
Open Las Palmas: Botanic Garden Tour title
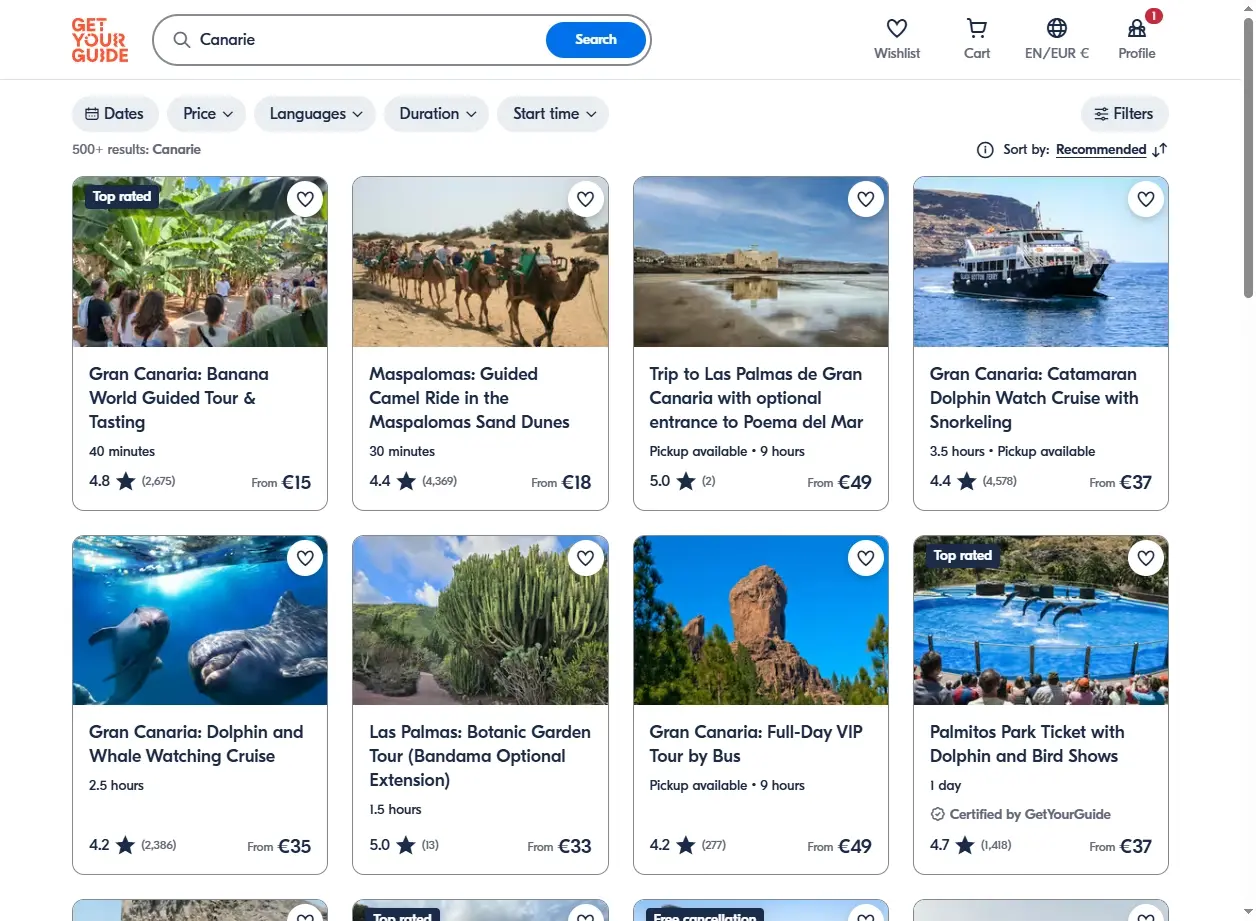(x=480, y=756)
